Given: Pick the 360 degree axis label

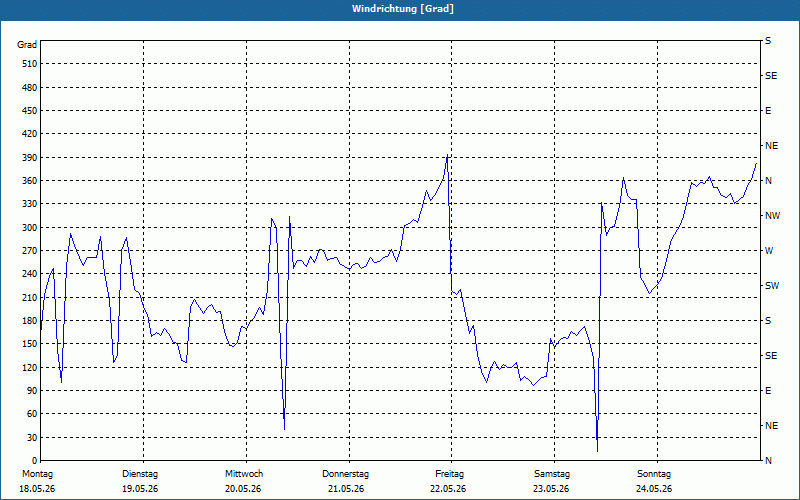Looking at the screenshot, I should point(30,181).
